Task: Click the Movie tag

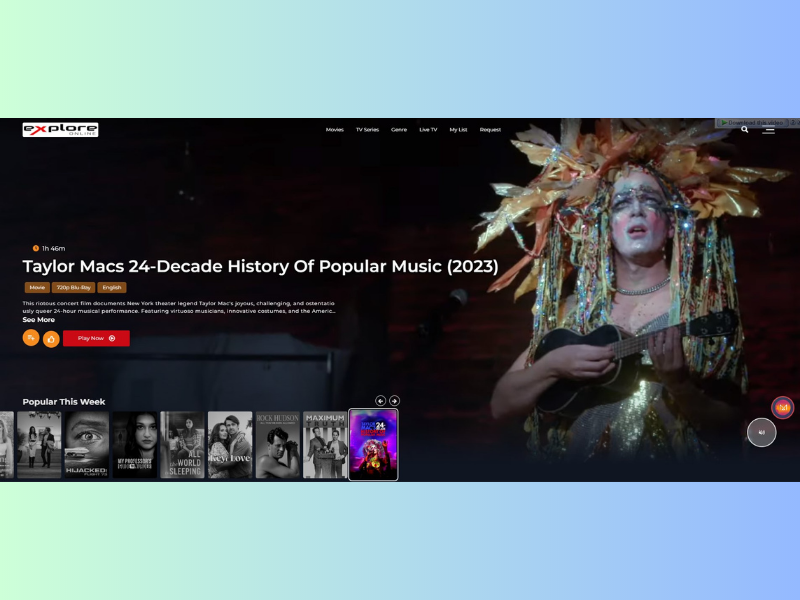Action: tap(37, 287)
